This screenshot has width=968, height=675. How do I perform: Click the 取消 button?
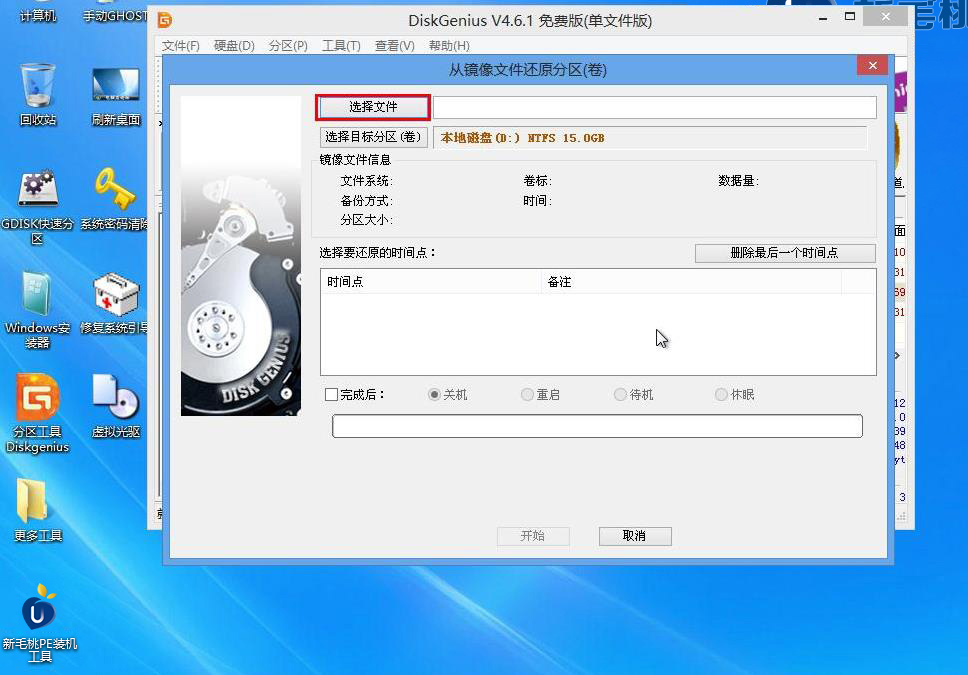coord(635,536)
